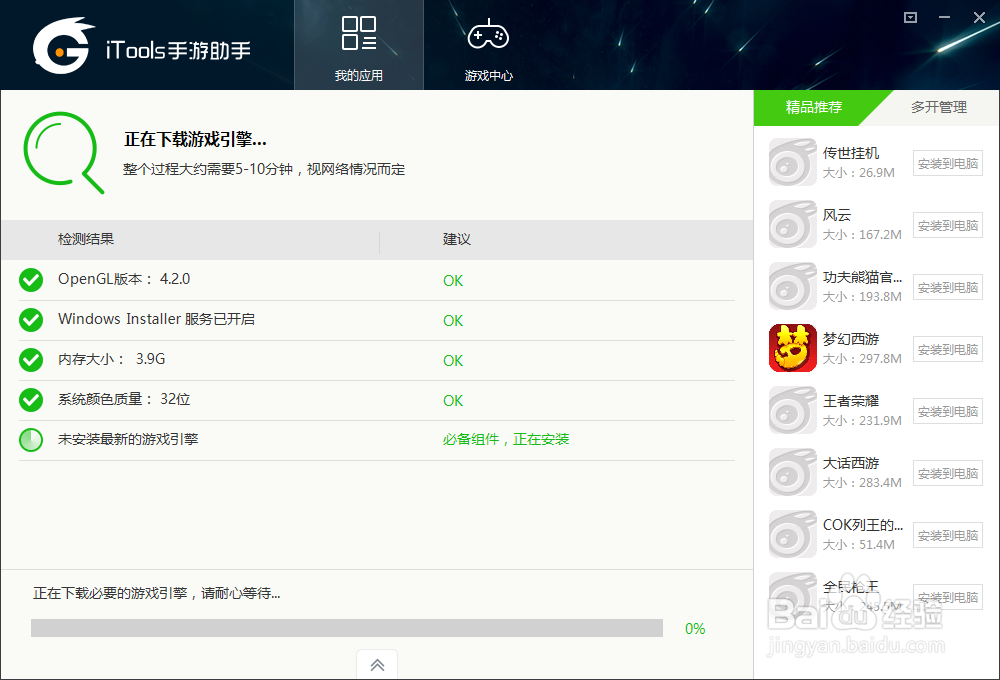Screen dimensions: 1000x680
Task: Install 功夫熊猫官 with 安装到电脑 button
Action: click(948, 287)
